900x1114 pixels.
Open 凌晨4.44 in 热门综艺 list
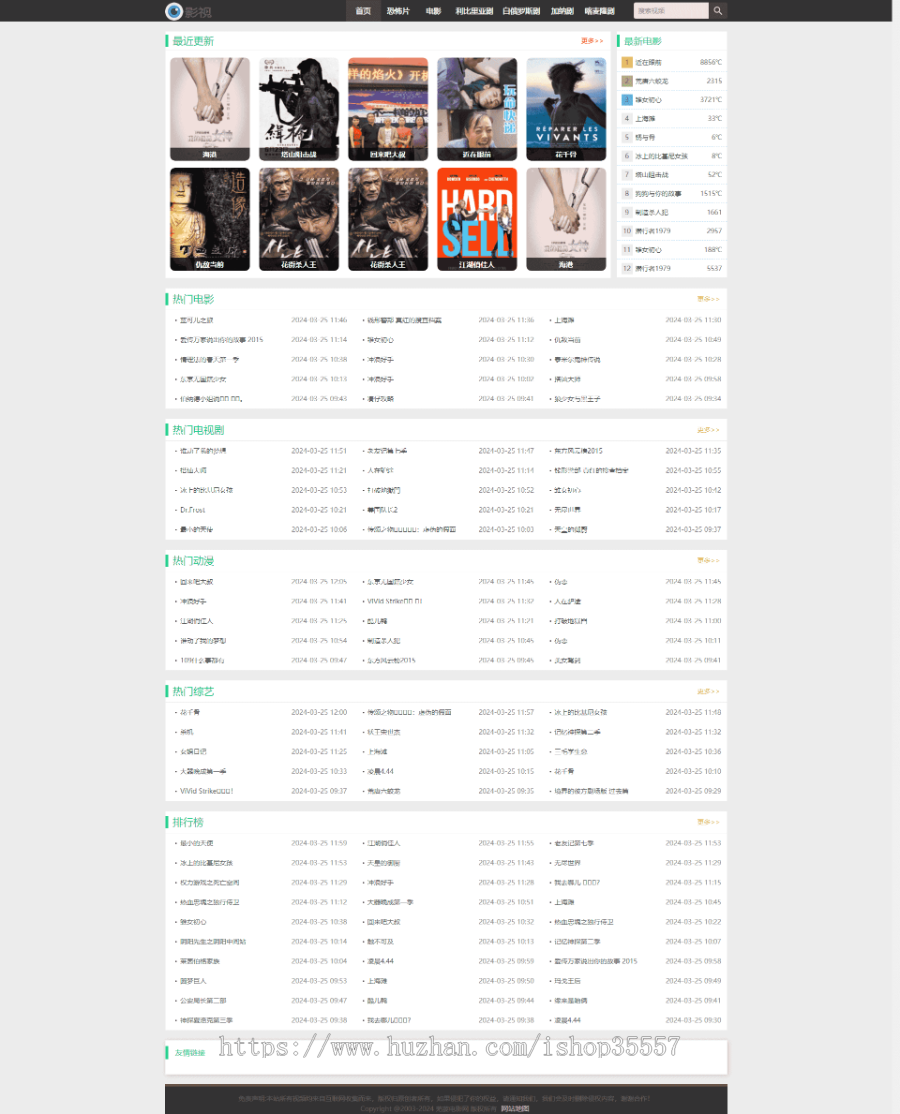[380, 772]
